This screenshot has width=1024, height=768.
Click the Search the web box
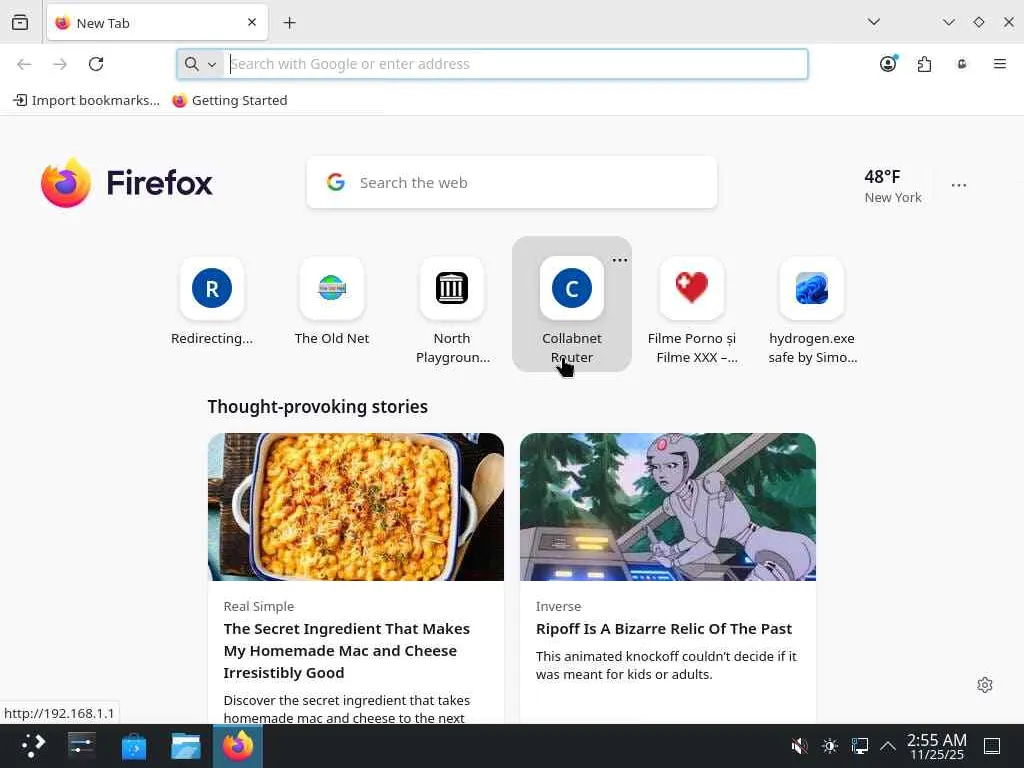click(512, 182)
